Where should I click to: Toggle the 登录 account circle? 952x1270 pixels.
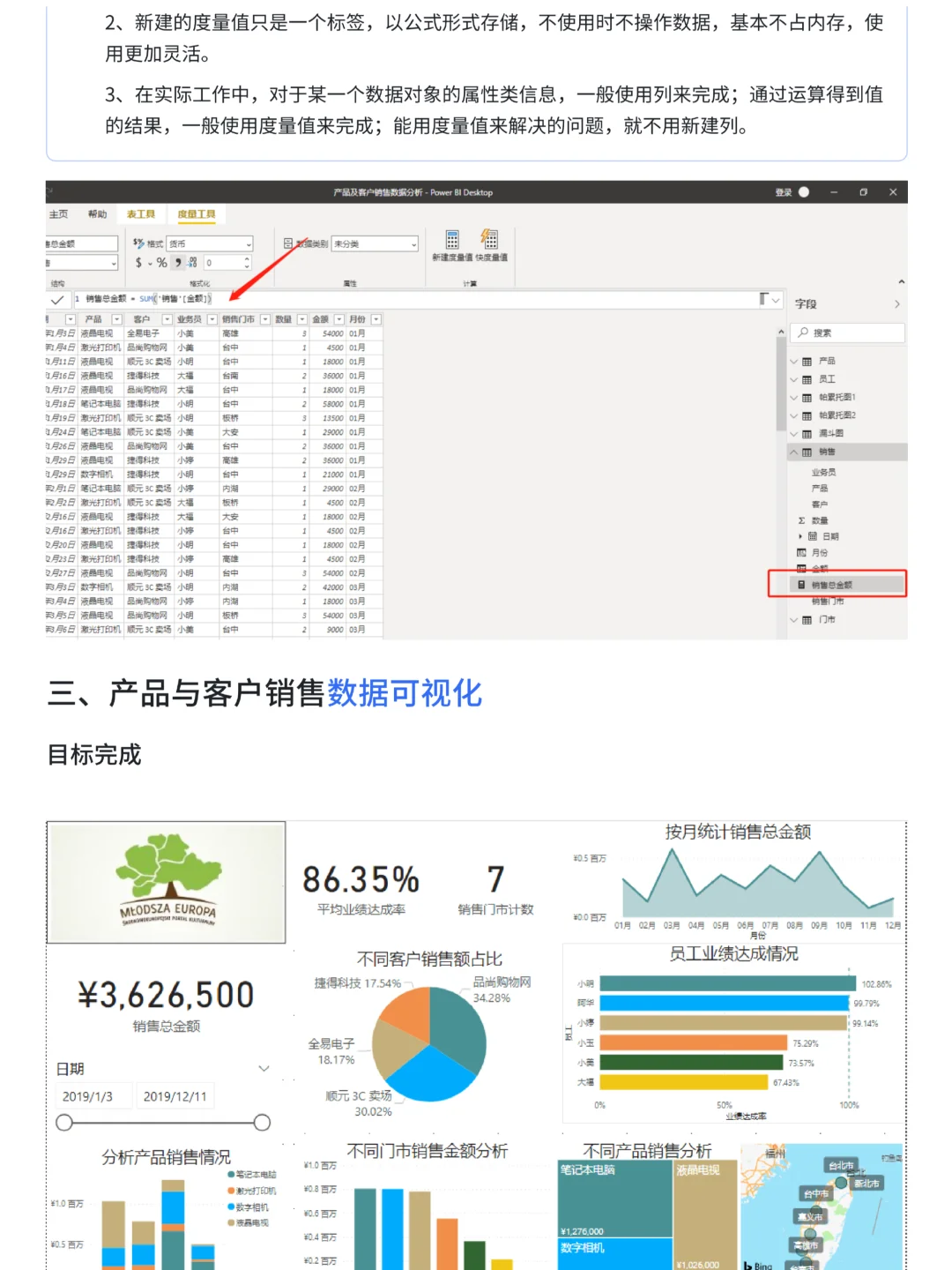[804, 192]
